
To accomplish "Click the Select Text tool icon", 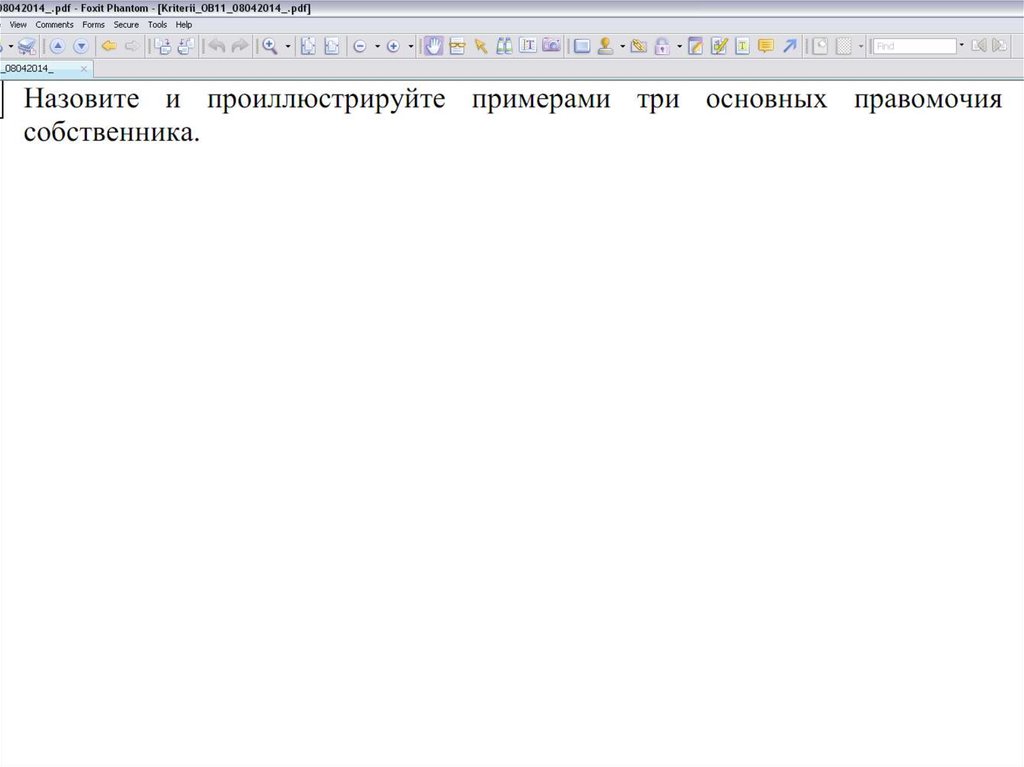I will click(528, 46).
